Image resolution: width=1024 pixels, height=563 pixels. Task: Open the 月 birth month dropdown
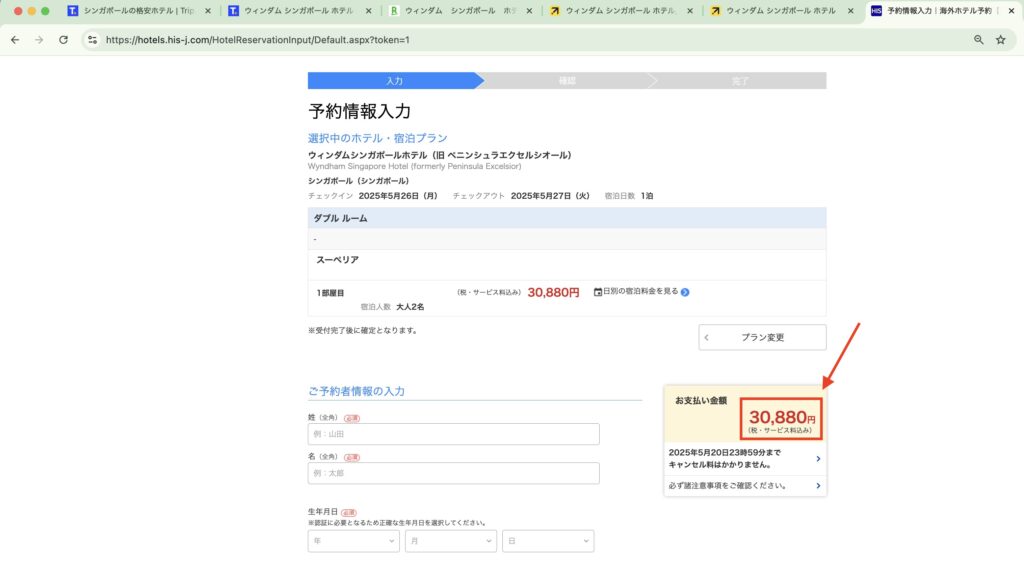point(451,541)
